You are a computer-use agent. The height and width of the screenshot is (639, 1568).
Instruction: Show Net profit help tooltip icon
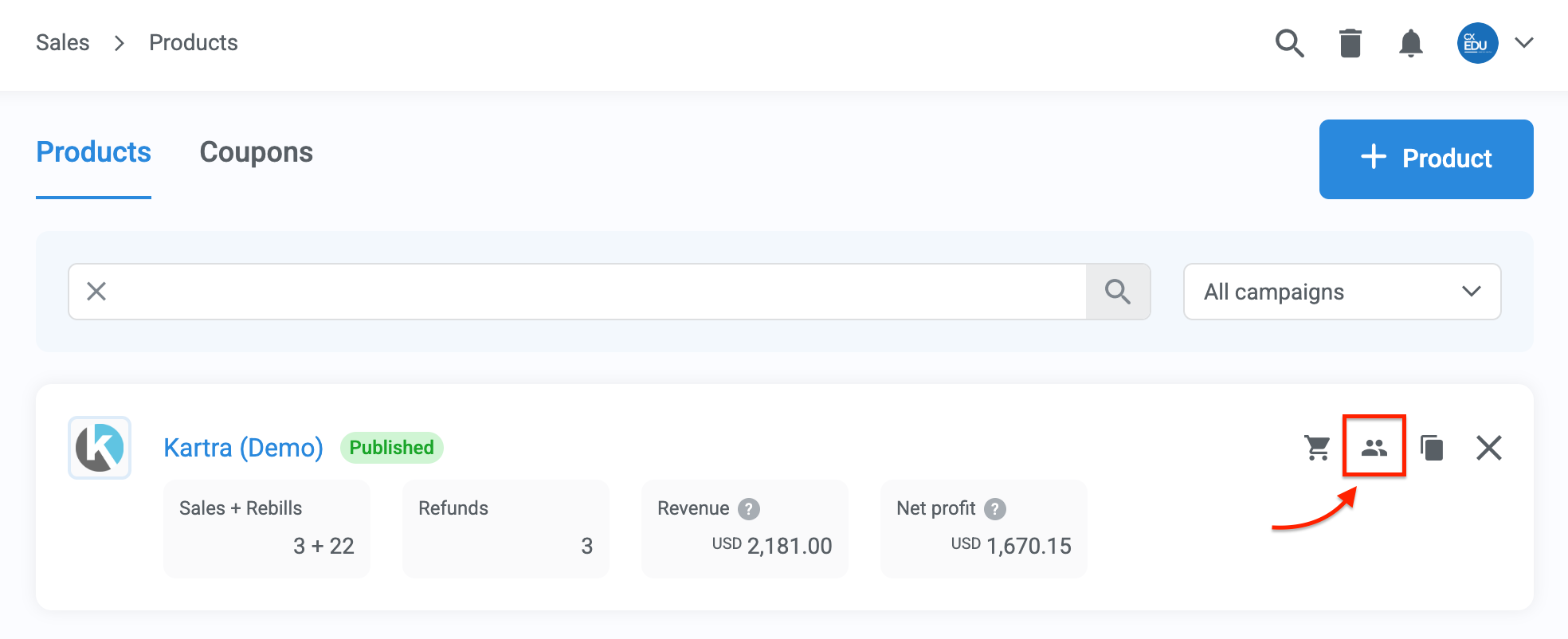pyautogui.click(x=995, y=508)
